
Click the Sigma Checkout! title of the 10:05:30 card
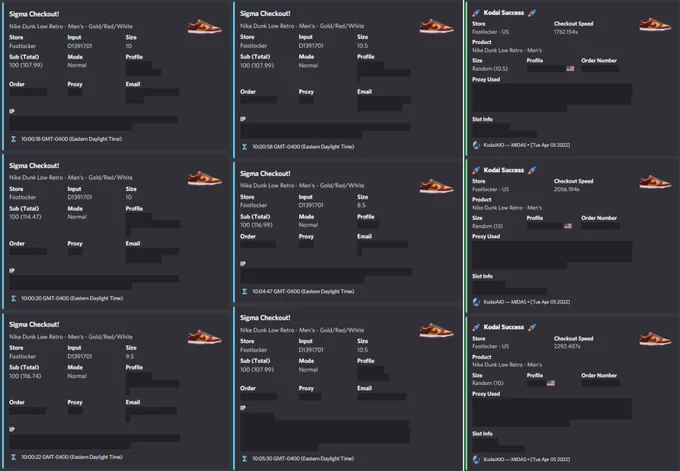click(265, 318)
